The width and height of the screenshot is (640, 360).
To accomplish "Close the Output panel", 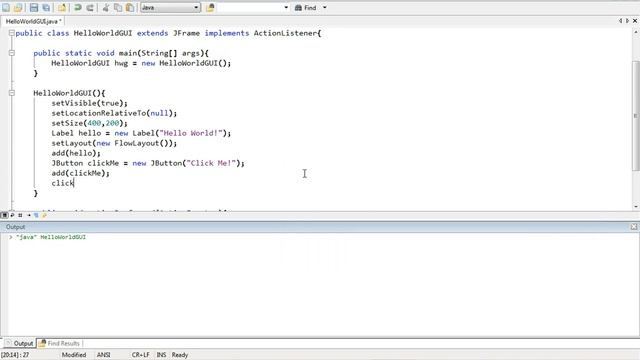I will click(x=634, y=227).
